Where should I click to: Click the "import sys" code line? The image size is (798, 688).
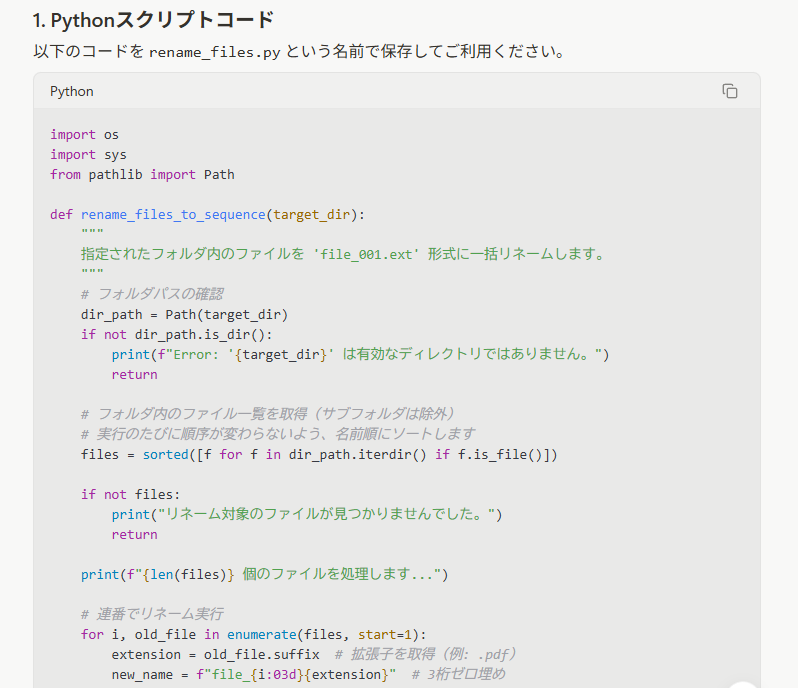pos(88,154)
